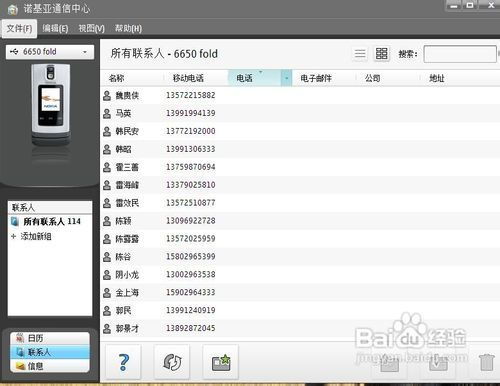Click the help question mark icon

coord(123,362)
